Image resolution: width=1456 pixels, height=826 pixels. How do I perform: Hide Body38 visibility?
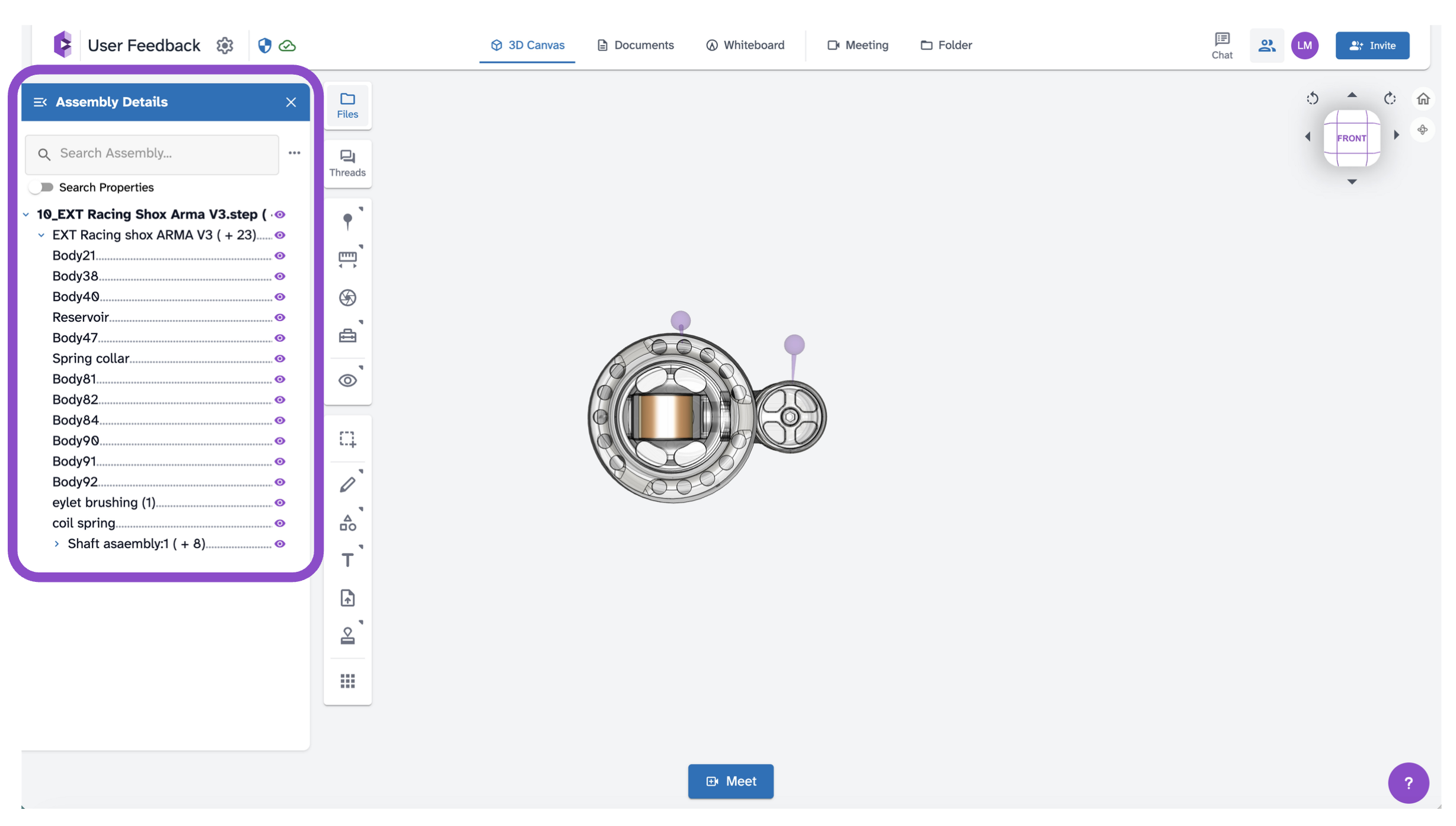pyautogui.click(x=280, y=277)
